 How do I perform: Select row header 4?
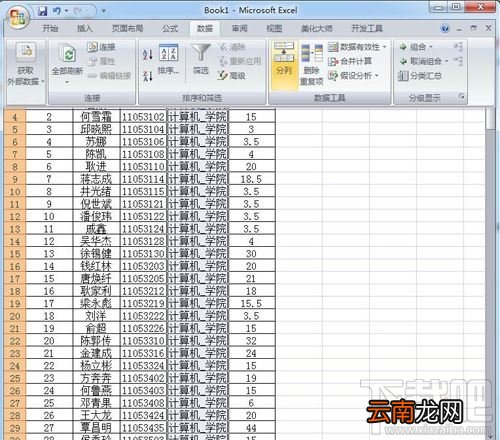(x=15, y=117)
